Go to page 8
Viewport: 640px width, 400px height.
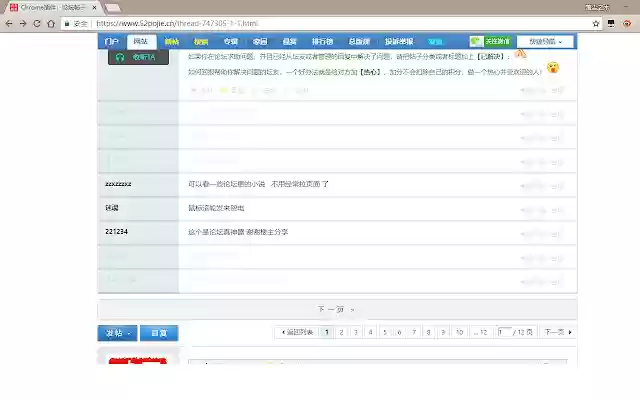click(428, 332)
